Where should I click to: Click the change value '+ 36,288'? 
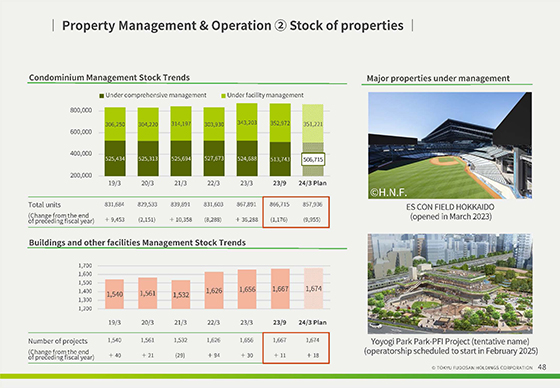click(x=246, y=219)
